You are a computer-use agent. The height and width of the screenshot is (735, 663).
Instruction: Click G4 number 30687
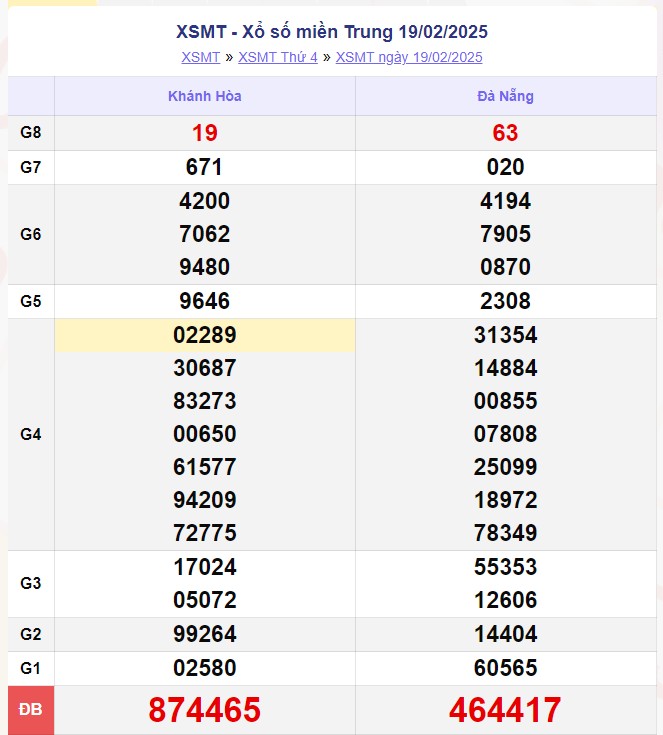205,368
